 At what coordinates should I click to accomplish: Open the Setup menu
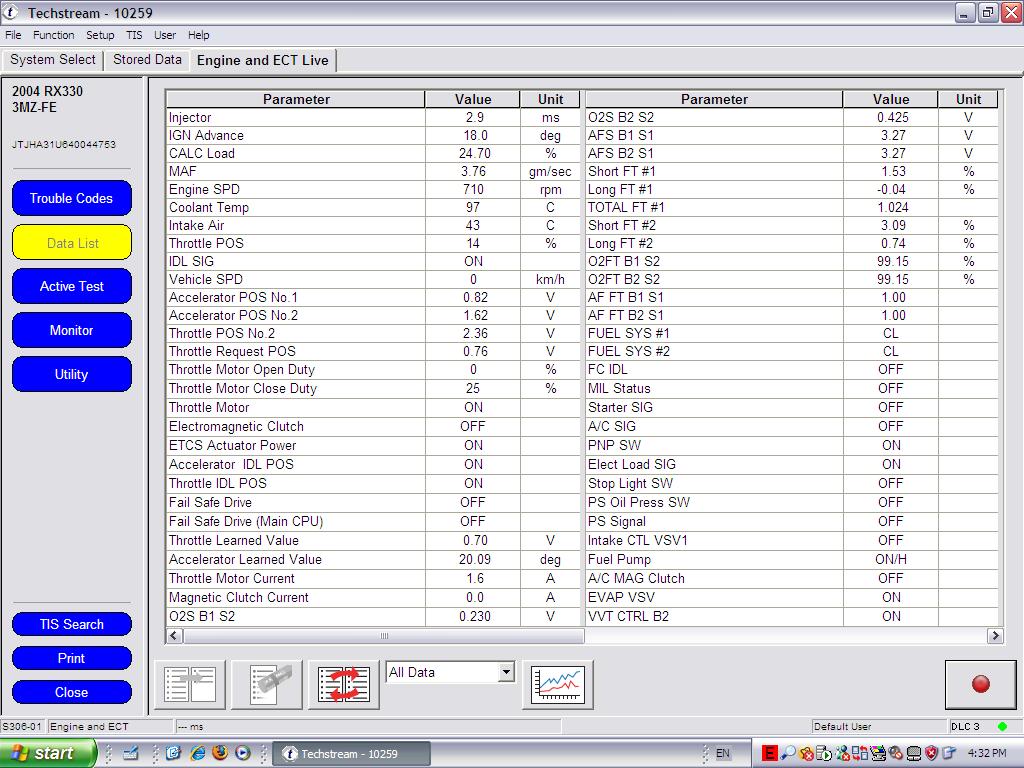click(100, 35)
